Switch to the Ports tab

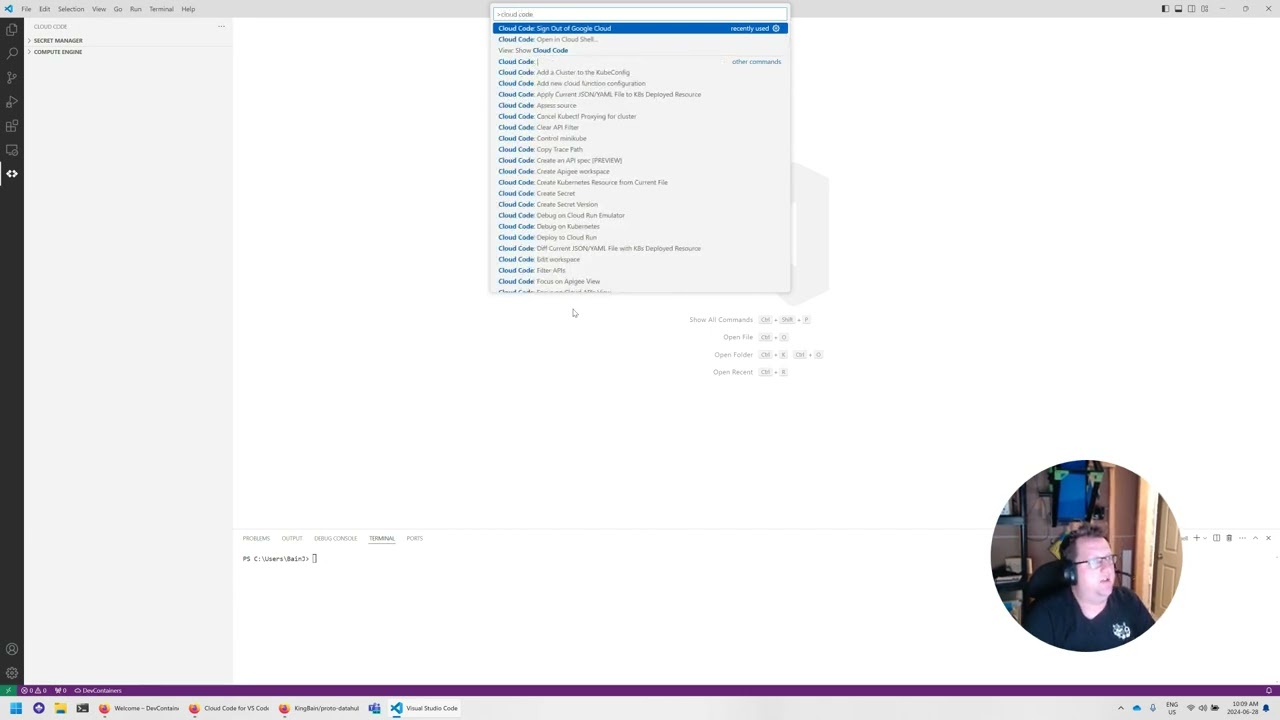tap(414, 538)
